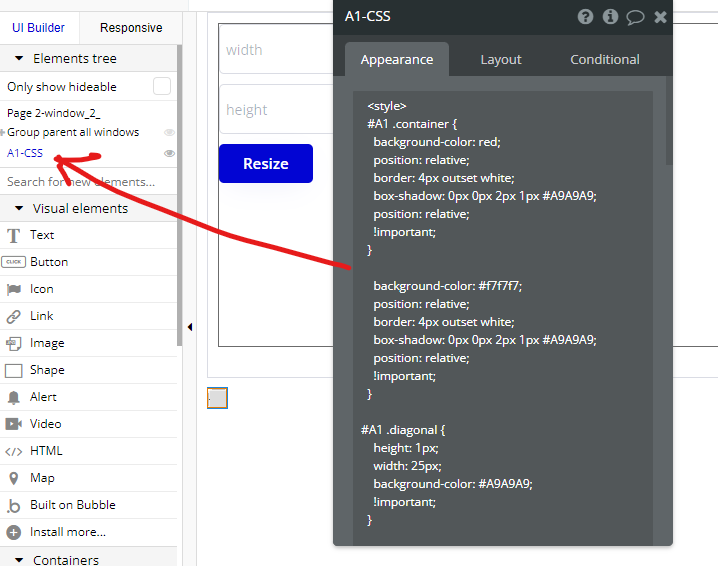Select the small HTML element below the canvas group
The width and height of the screenshot is (718, 566).
(x=218, y=398)
